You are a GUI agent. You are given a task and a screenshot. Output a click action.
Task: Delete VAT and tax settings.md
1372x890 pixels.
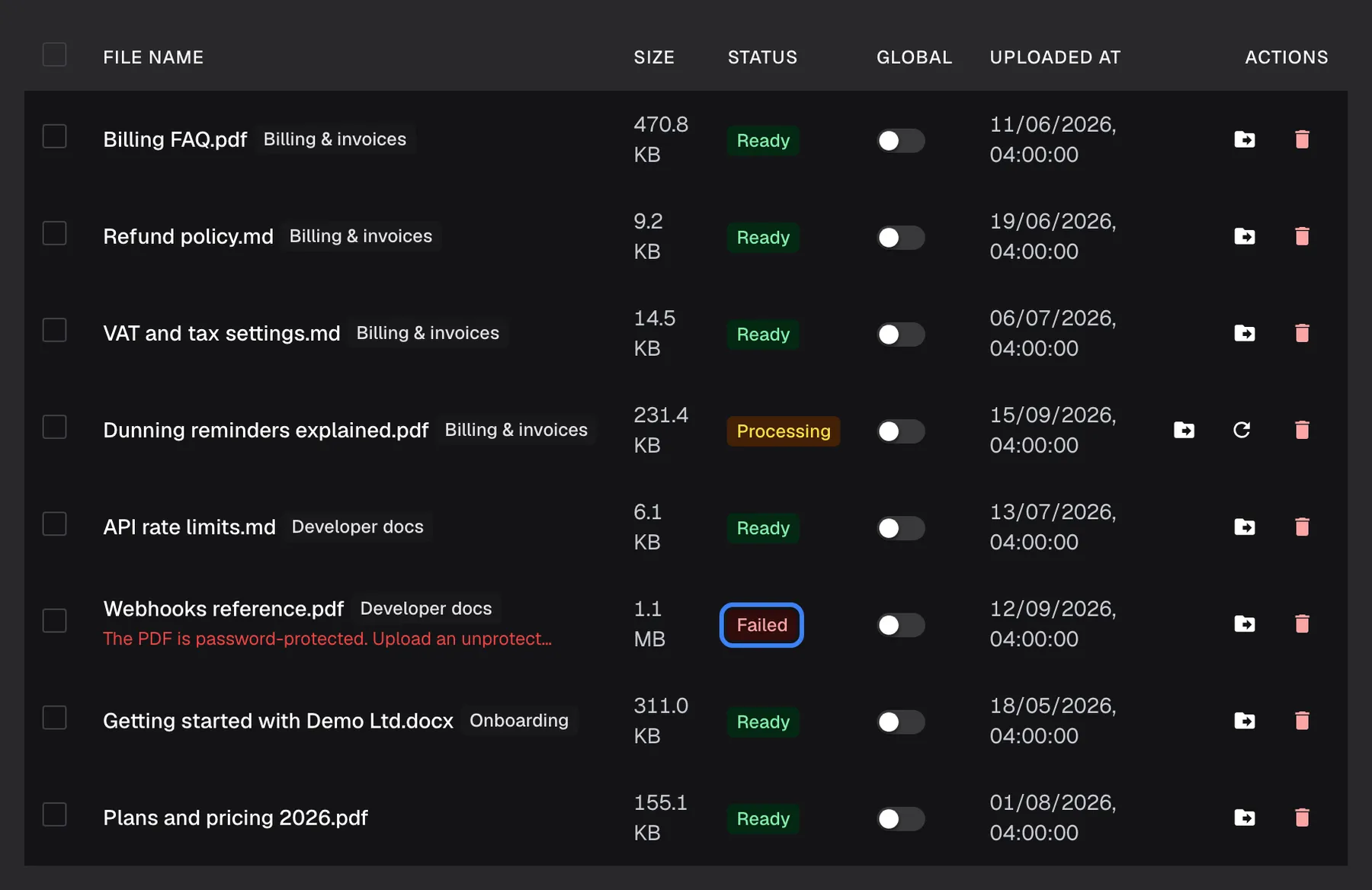[x=1302, y=333]
